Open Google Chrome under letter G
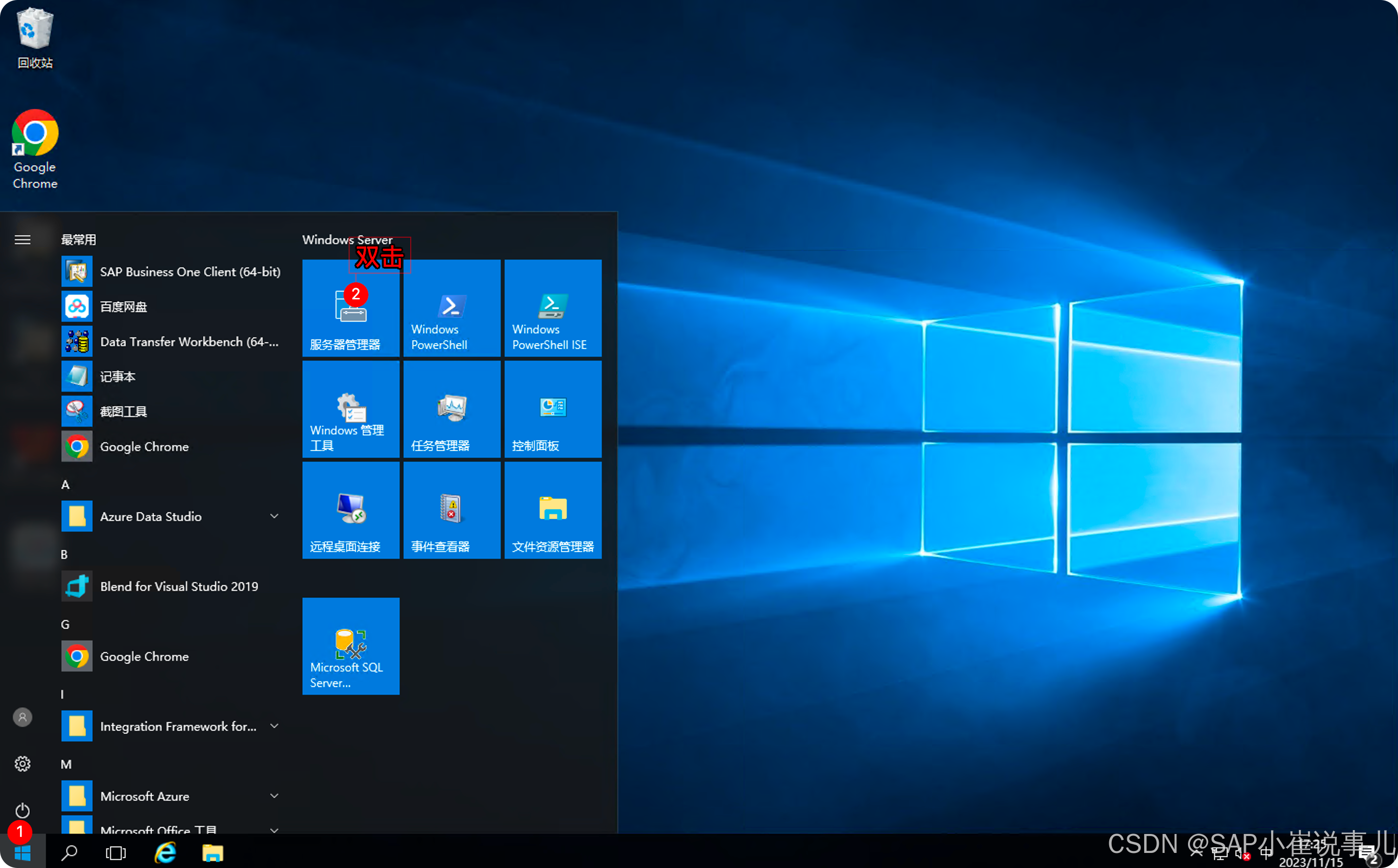 [x=172, y=656]
